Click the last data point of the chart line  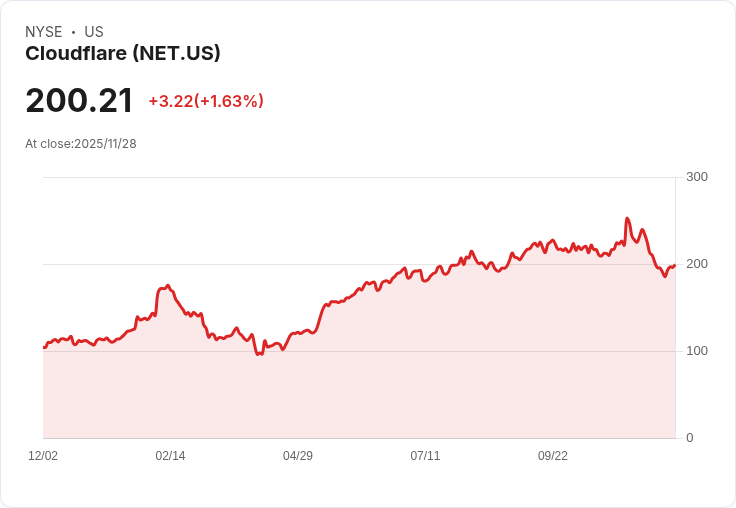point(675,266)
